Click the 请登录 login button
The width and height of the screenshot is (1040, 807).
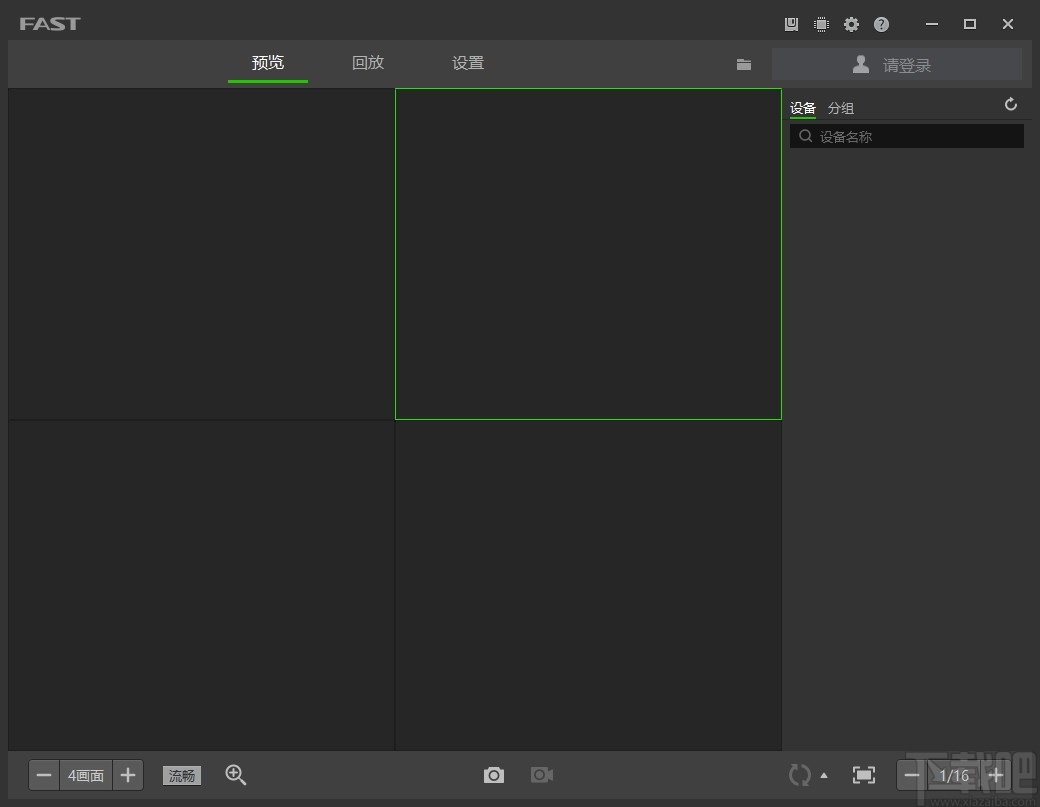click(897, 64)
